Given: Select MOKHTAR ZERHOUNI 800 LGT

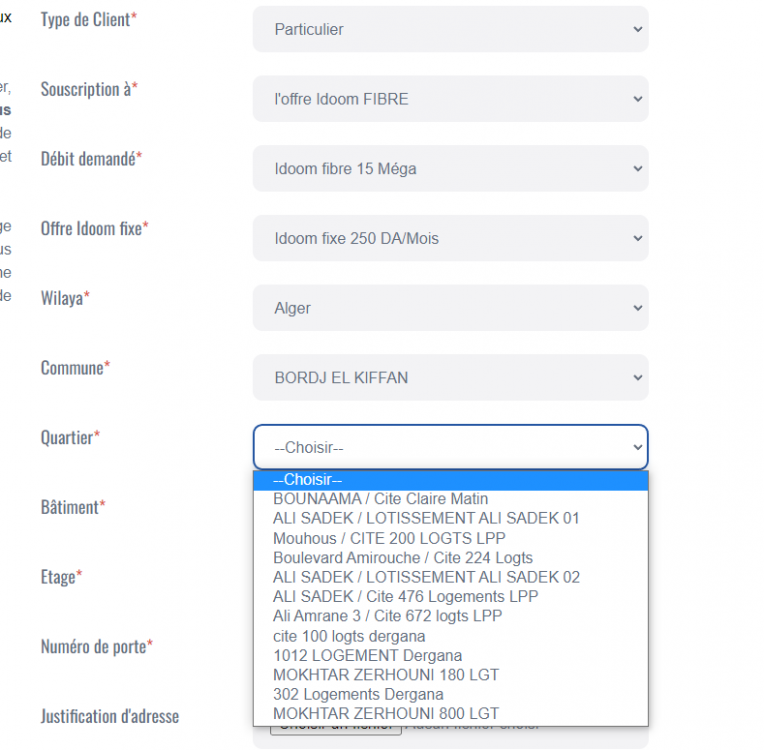Looking at the screenshot, I should pyautogui.click(x=450, y=714).
